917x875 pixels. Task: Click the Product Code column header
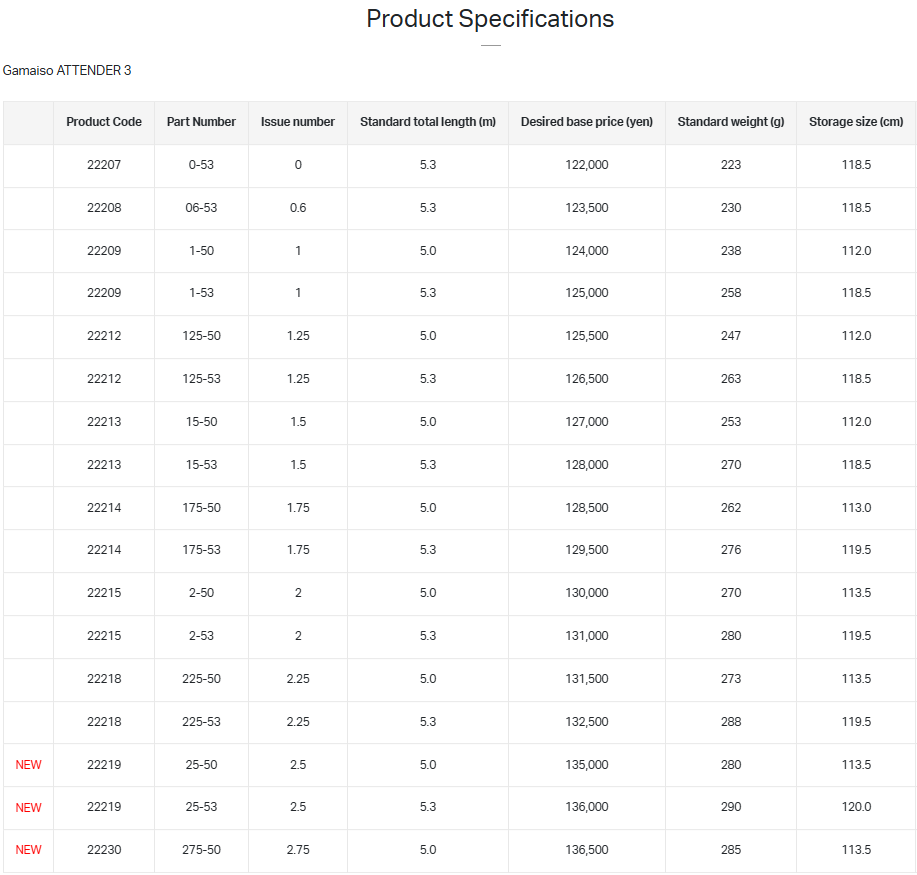(x=104, y=122)
